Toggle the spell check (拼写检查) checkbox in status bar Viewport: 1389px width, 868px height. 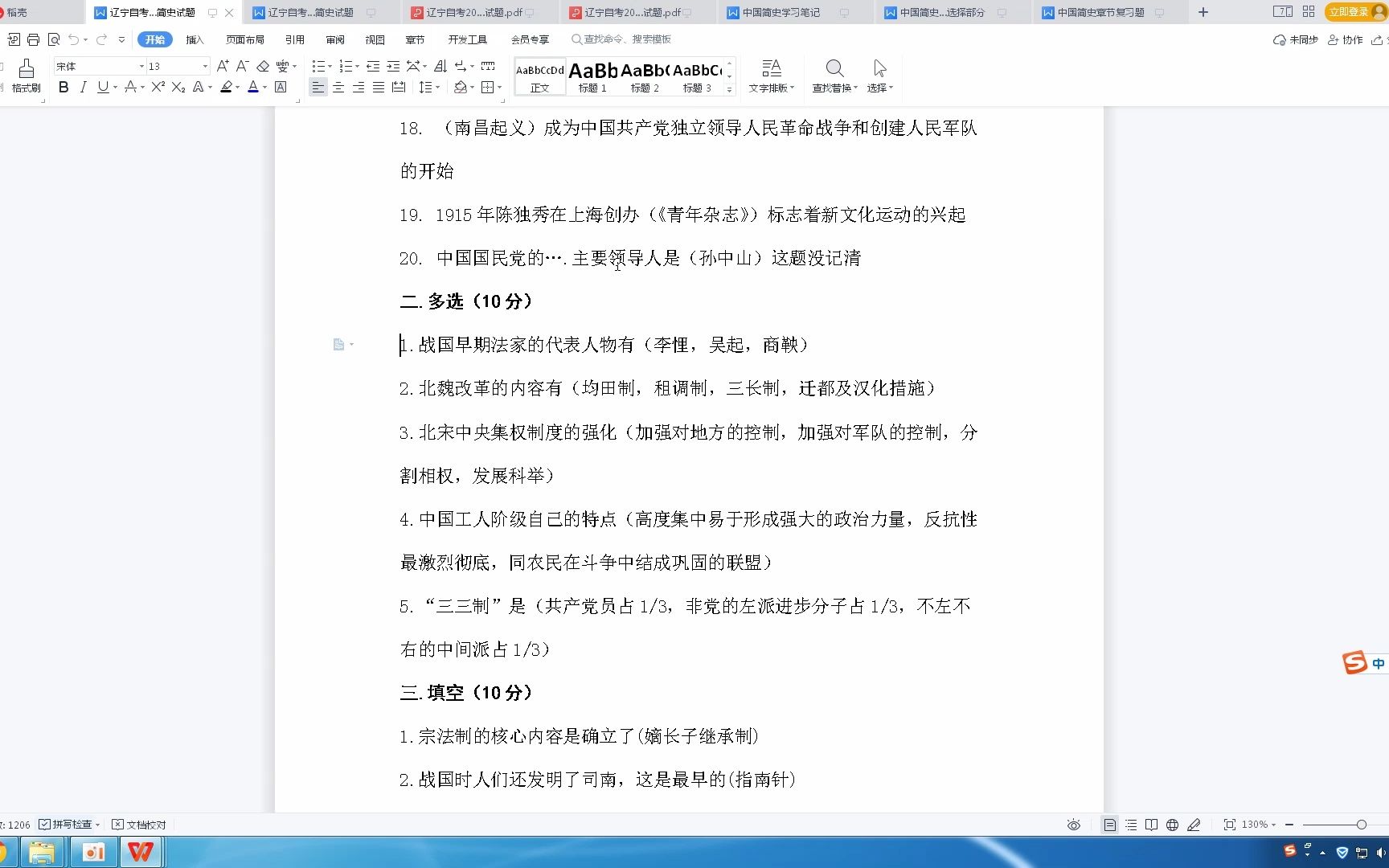point(45,825)
